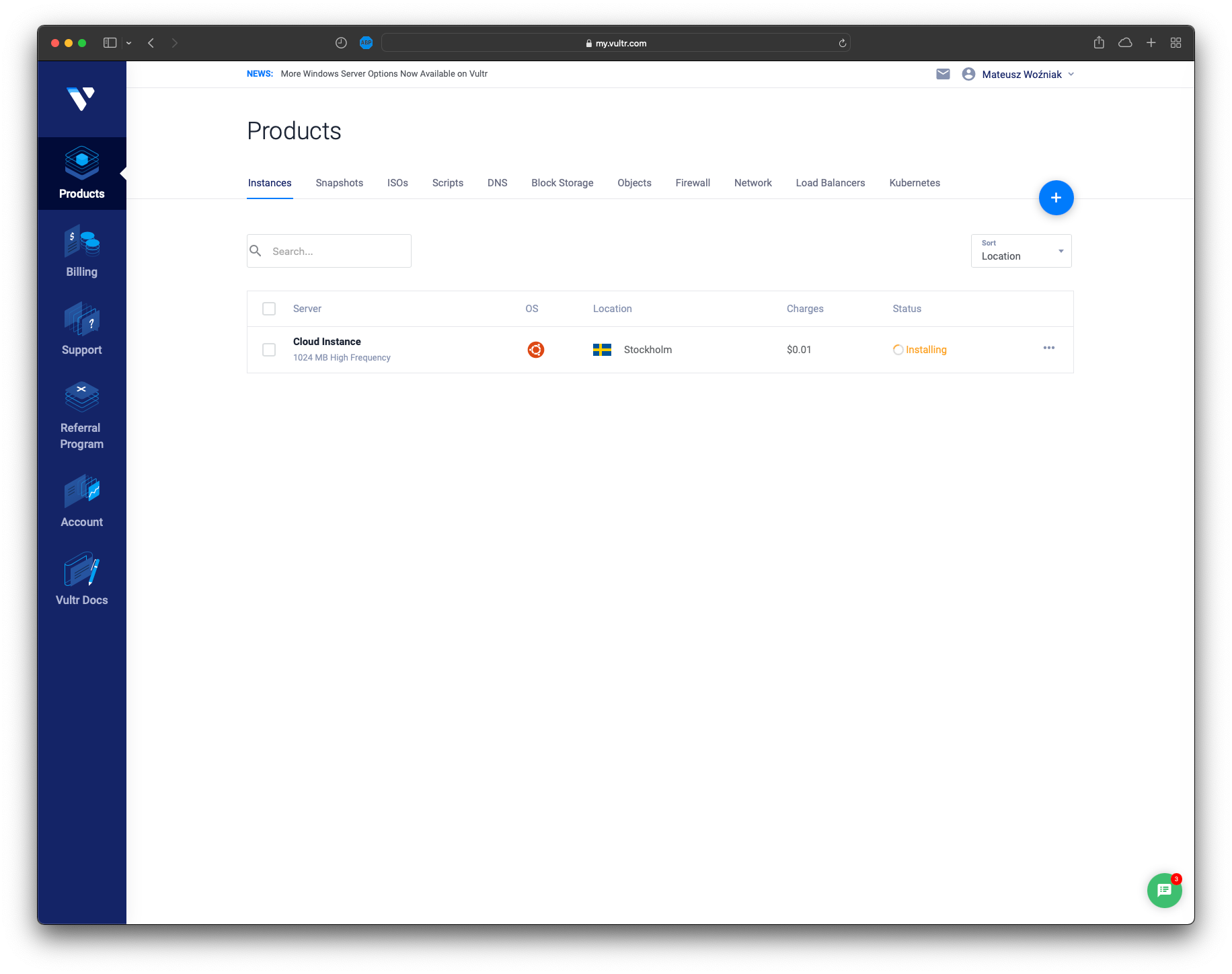Open the Support sidebar section
The width and height of the screenshot is (1232, 974).
coord(81,330)
